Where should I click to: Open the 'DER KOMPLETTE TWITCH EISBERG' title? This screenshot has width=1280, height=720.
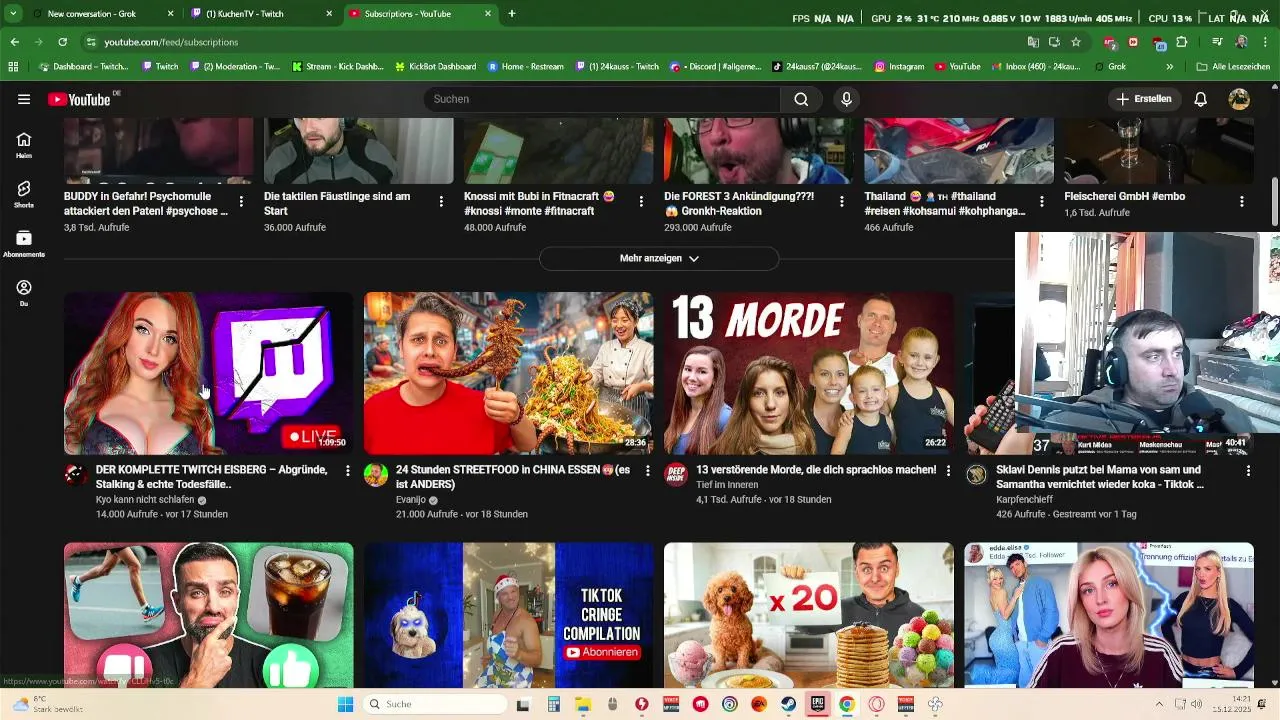[x=212, y=477]
